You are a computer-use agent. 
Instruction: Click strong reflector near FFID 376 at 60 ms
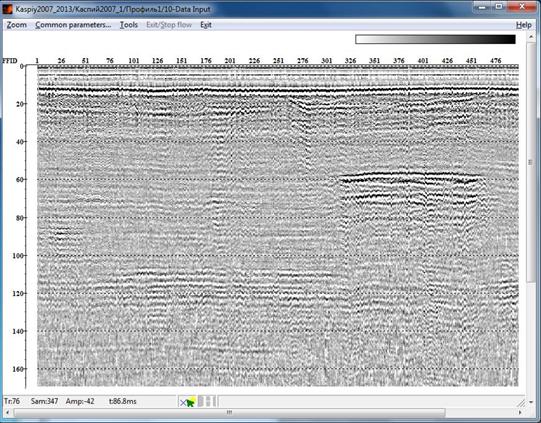[399, 174]
